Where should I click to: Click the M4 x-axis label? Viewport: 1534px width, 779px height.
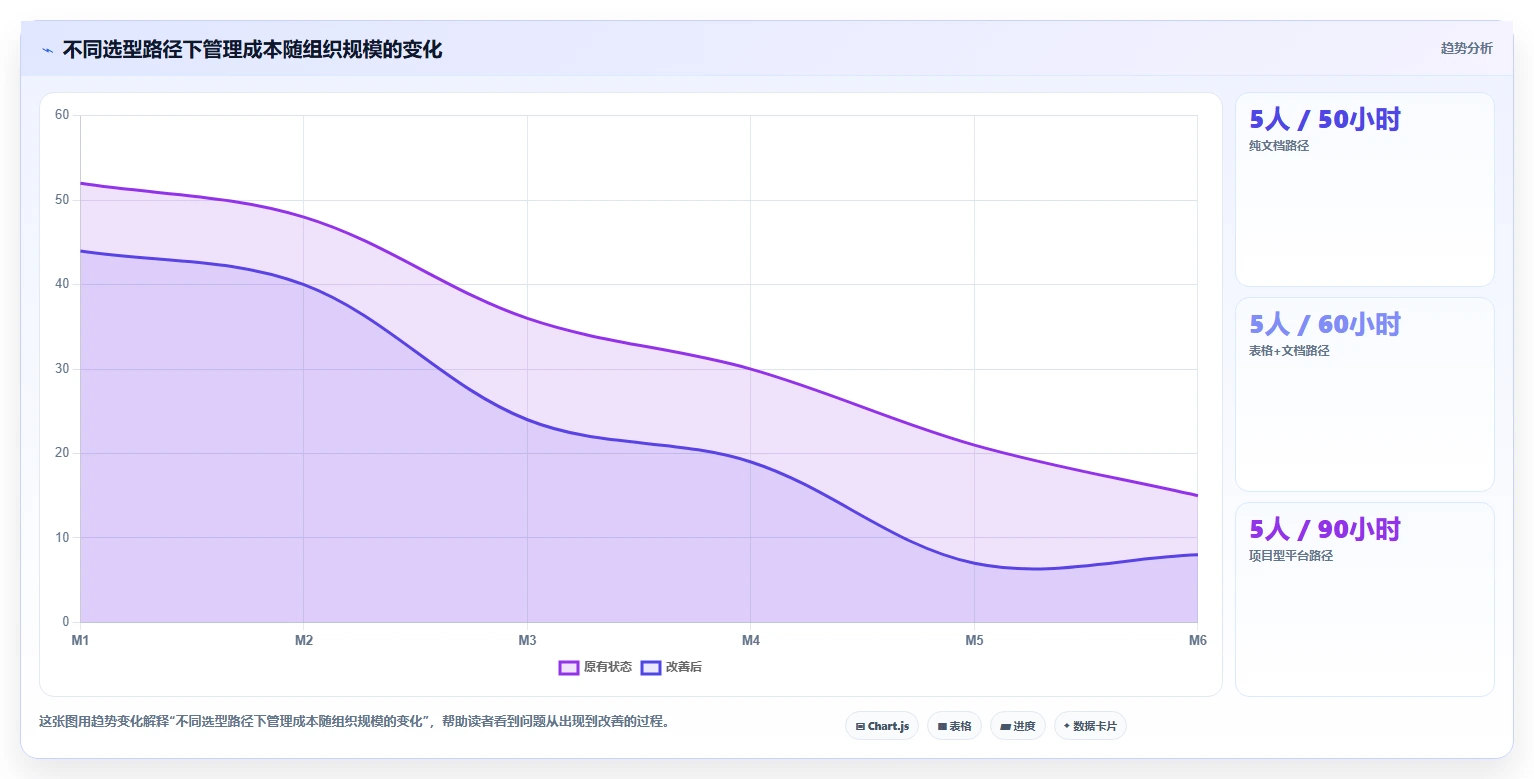[751, 641]
